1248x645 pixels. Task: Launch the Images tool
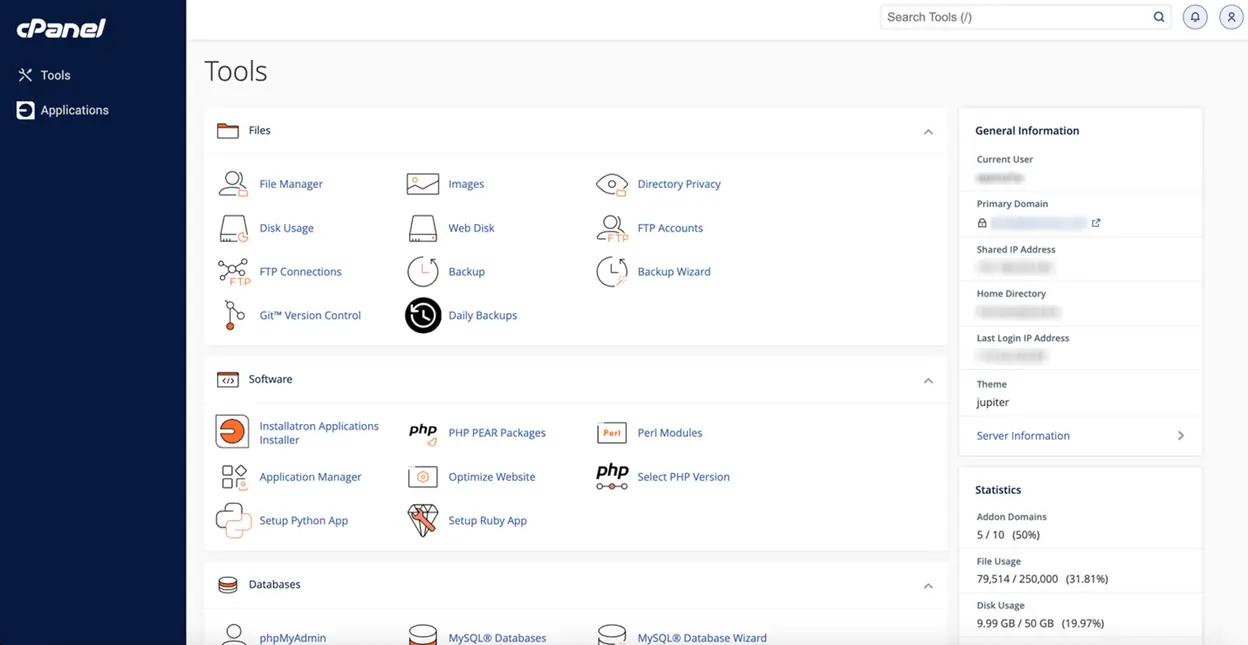466,184
